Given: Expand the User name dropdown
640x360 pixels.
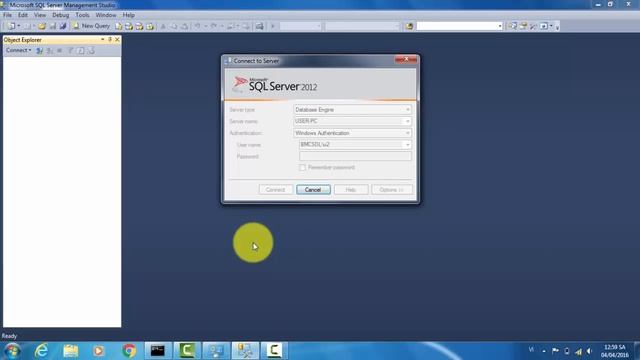Looking at the screenshot, I should click(407, 144).
